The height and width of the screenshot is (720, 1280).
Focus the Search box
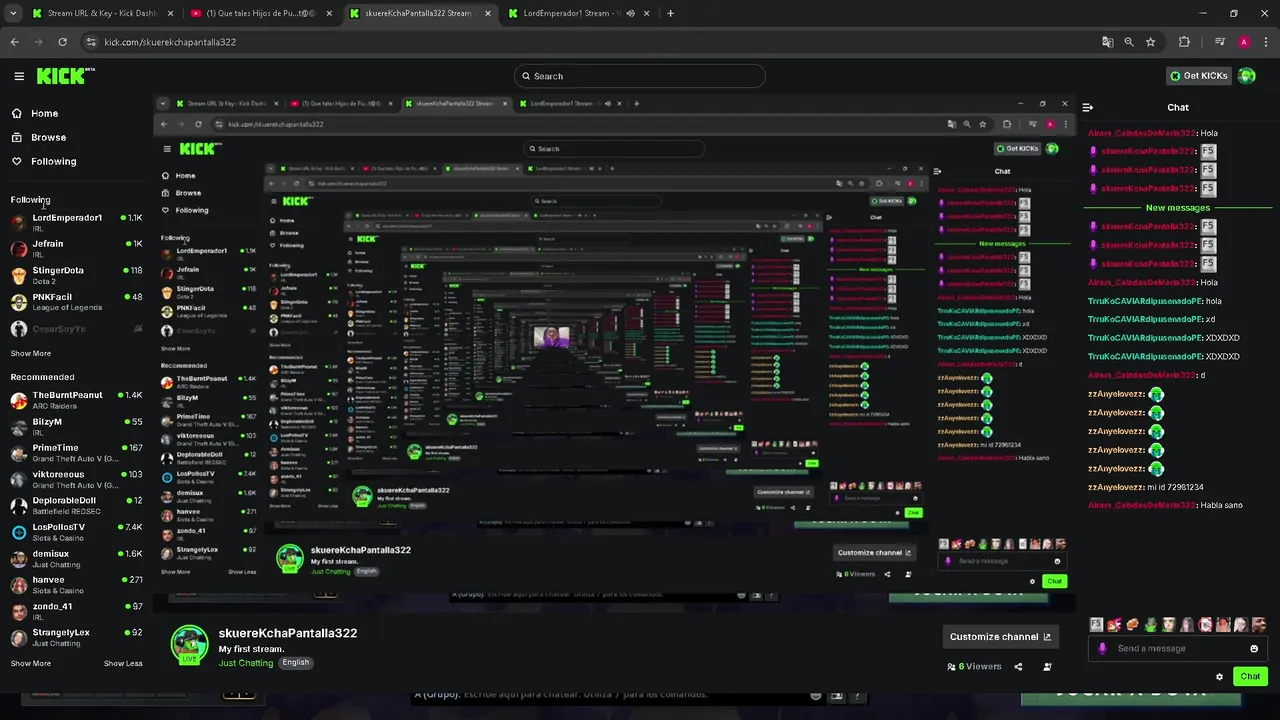coord(640,76)
